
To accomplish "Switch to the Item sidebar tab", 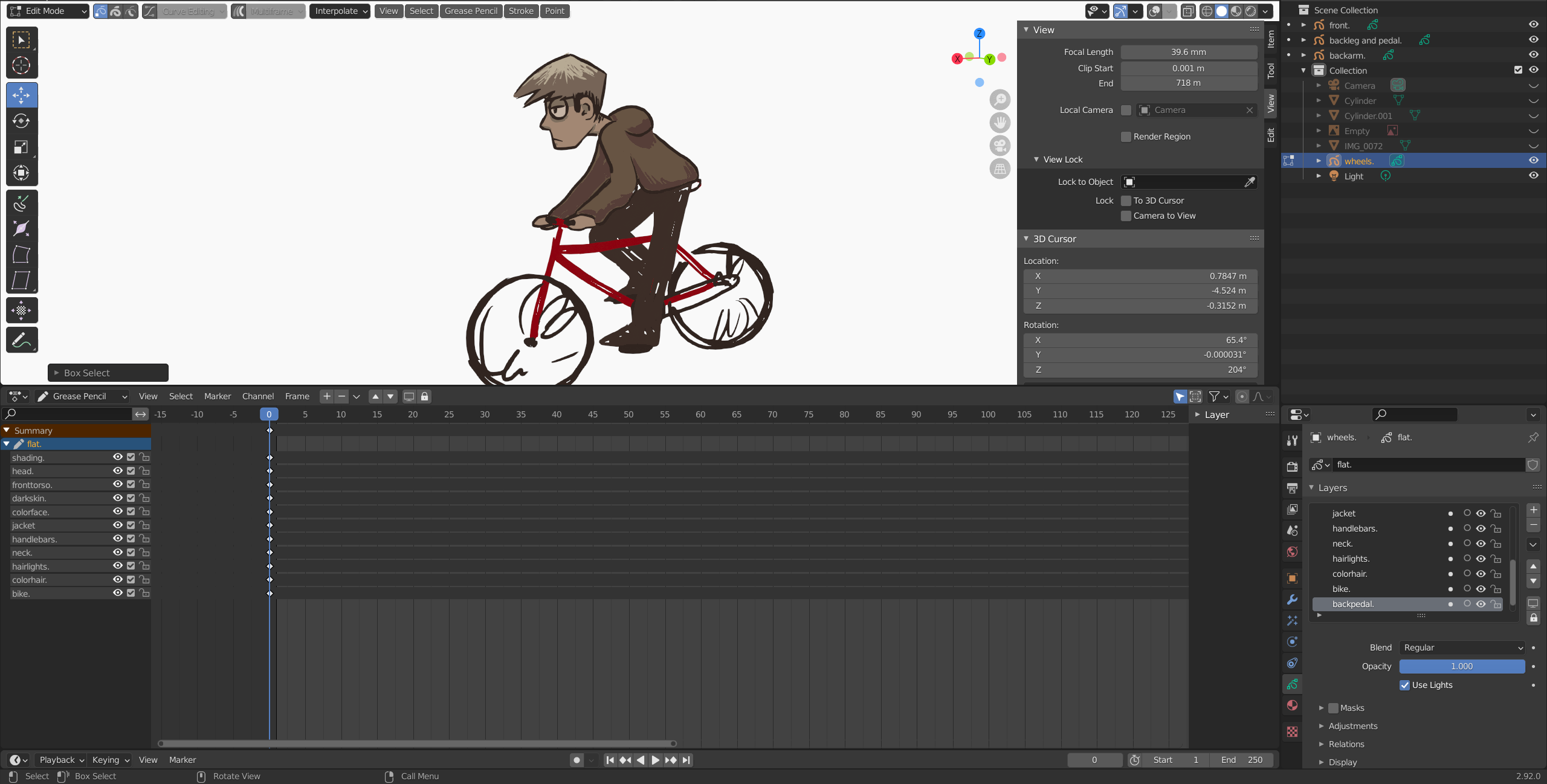I will pos(1271,40).
